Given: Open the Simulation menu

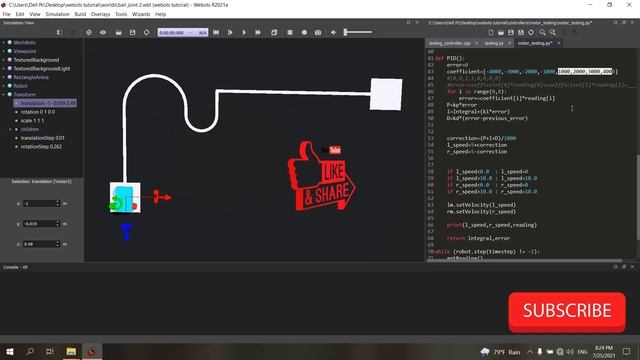Looking at the screenshot, I should tap(57, 14).
